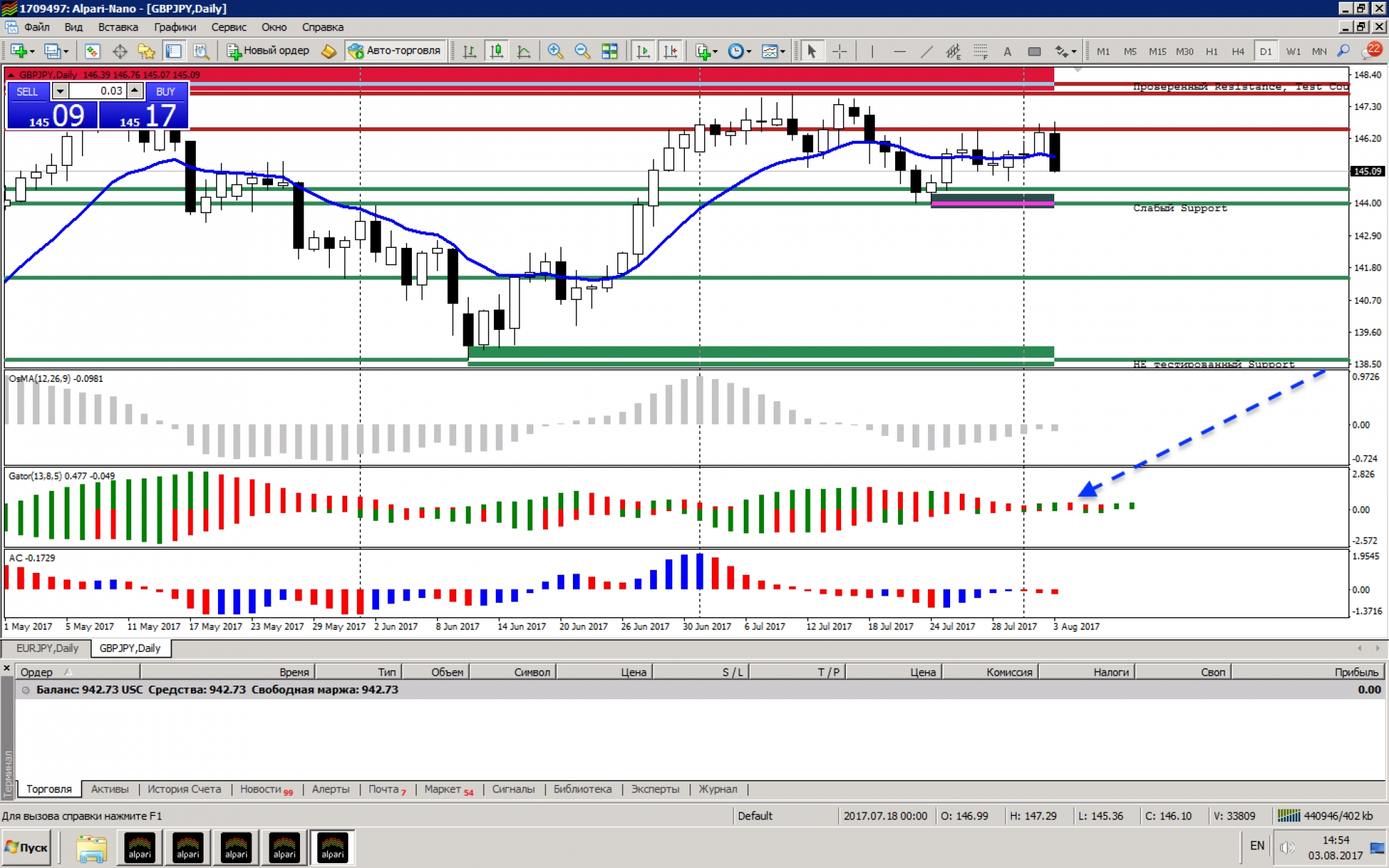Tile windows icon in toolbar

coord(609,51)
